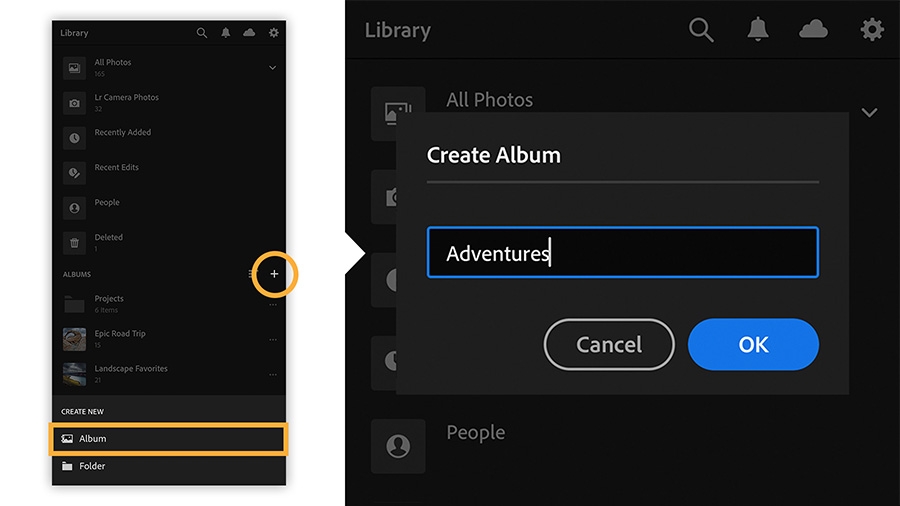Screen dimensions: 900x506
Task: Click the large notification bell icon
Action: [759, 30]
